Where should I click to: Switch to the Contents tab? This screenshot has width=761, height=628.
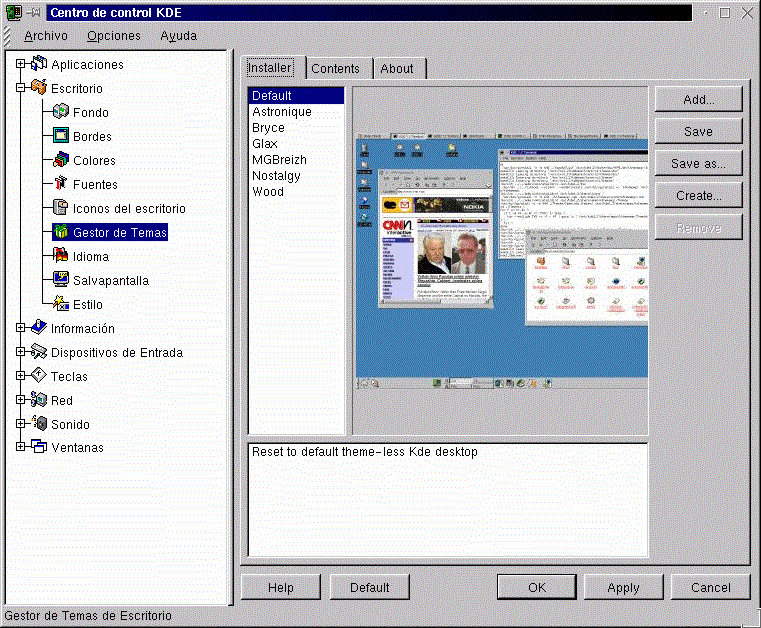pyautogui.click(x=335, y=69)
